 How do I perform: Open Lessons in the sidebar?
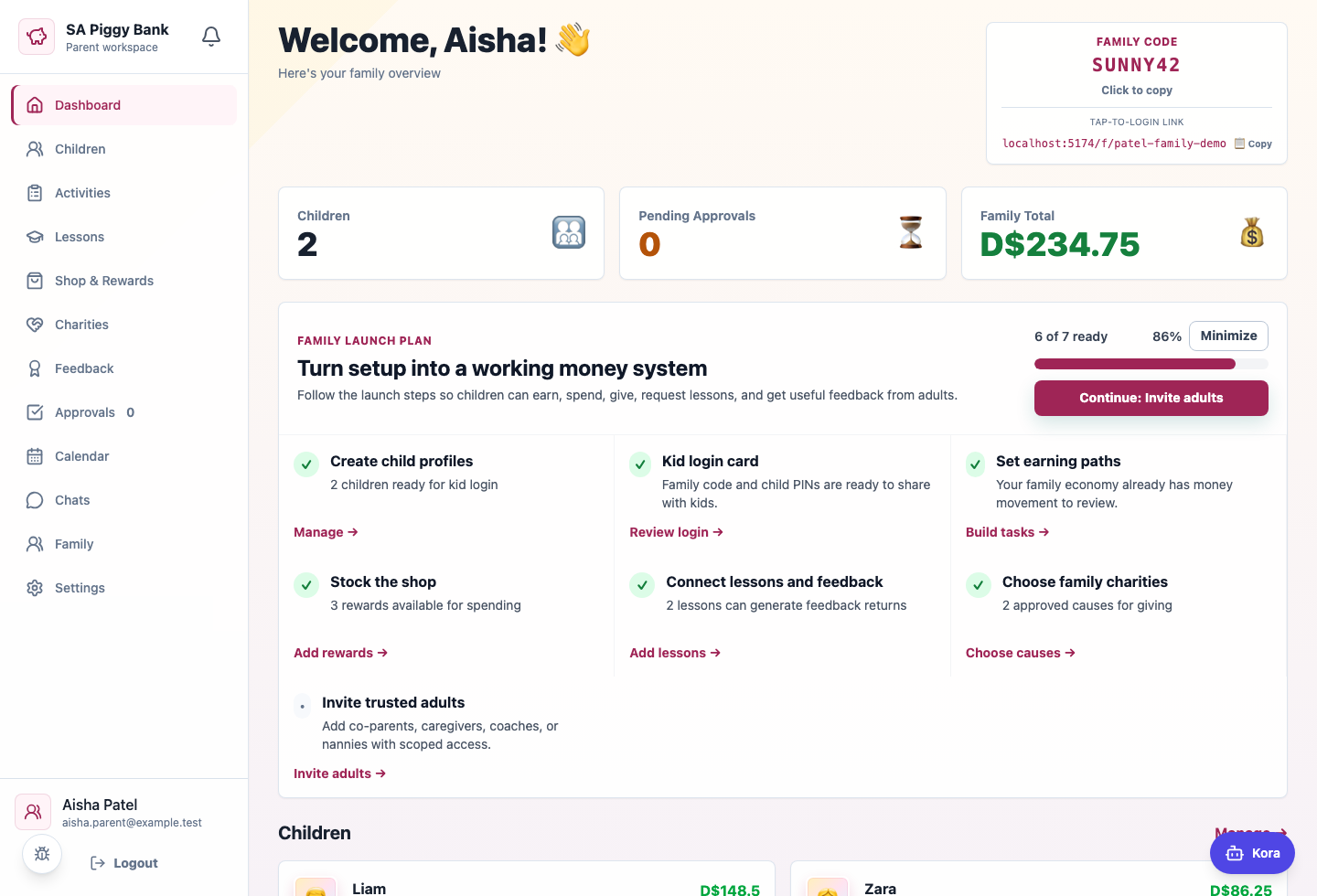click(124, 237)
